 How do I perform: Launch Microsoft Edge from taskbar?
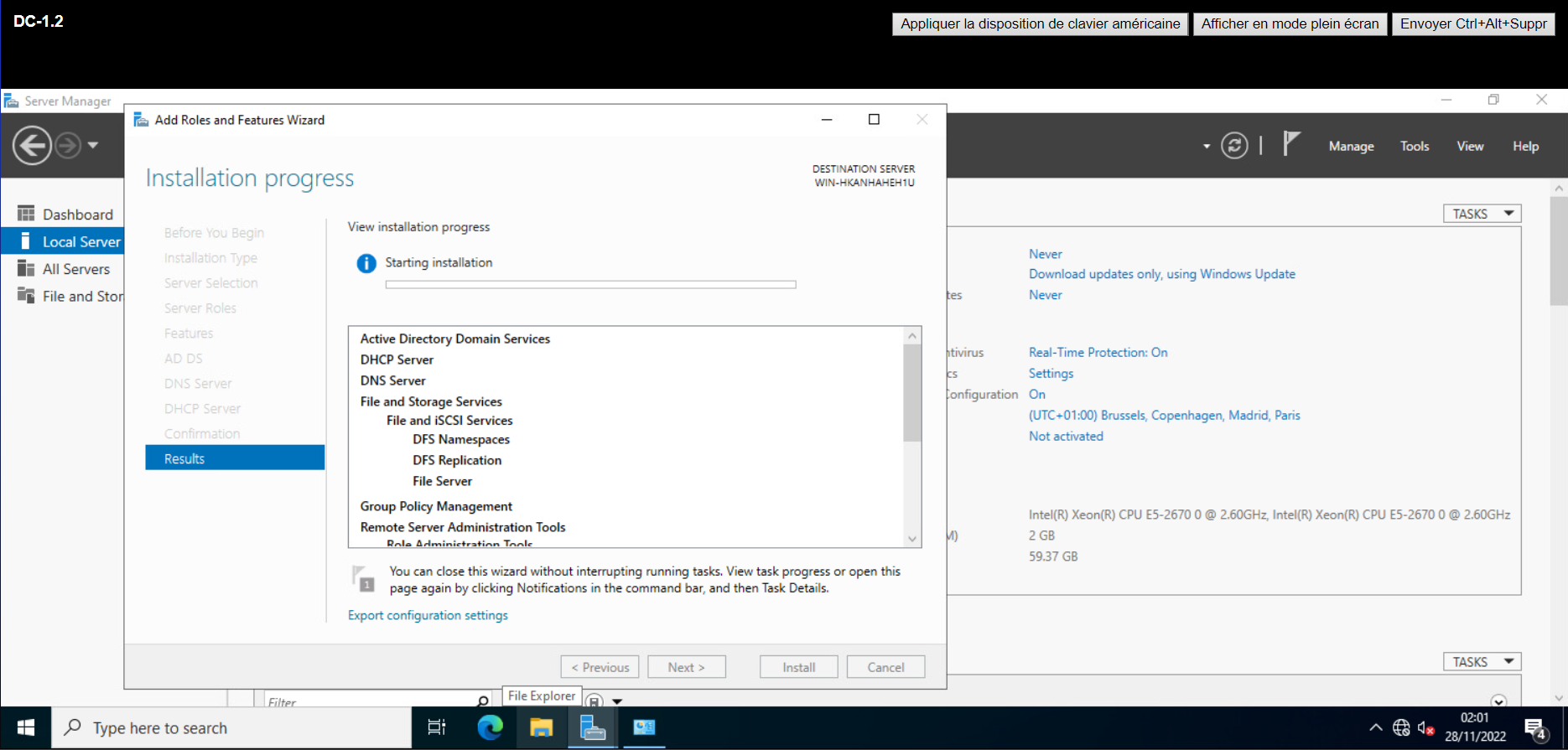coord(490,727)
